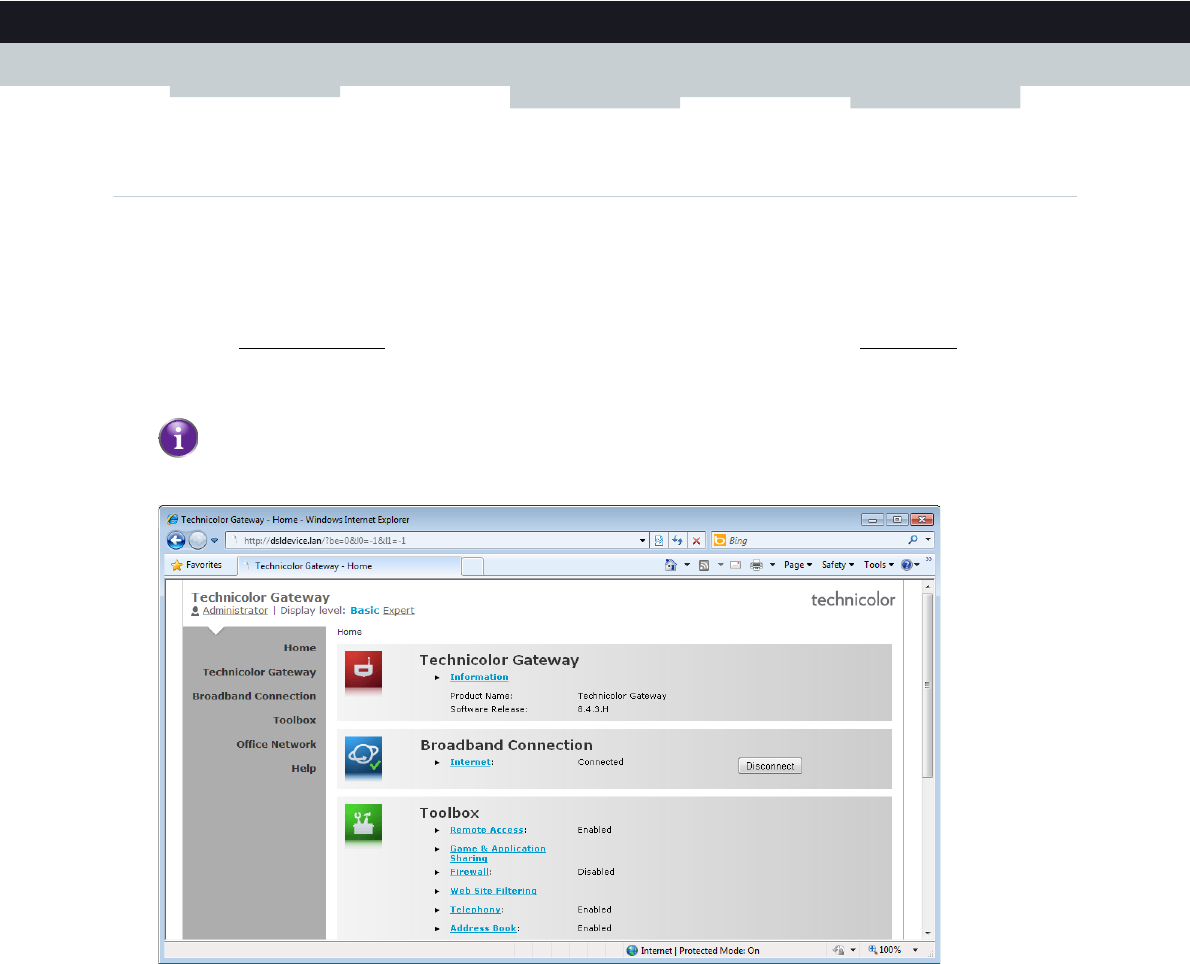Click the status bar privacy icon
This screenshot has width=1190, height=964.
(x=839, y=950)
